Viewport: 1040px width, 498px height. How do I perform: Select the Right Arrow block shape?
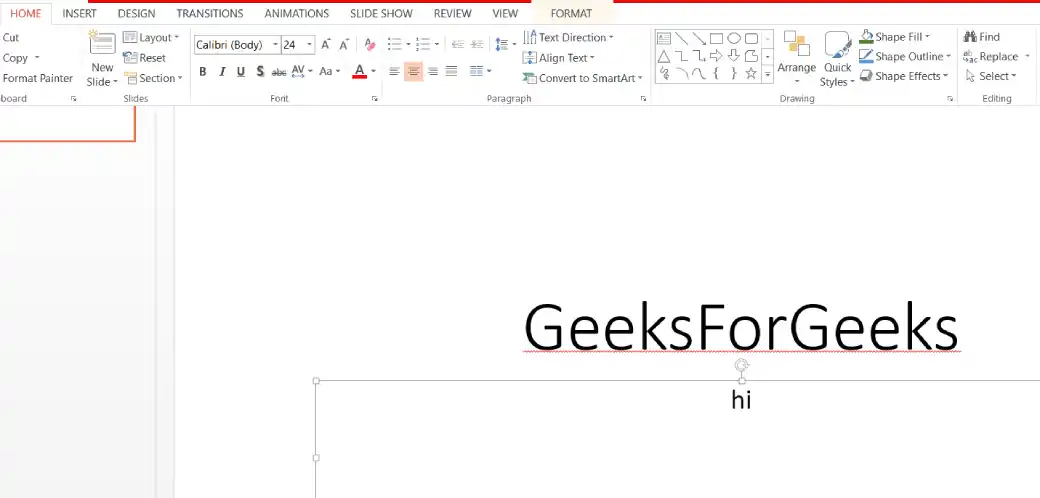click(716, 56)
